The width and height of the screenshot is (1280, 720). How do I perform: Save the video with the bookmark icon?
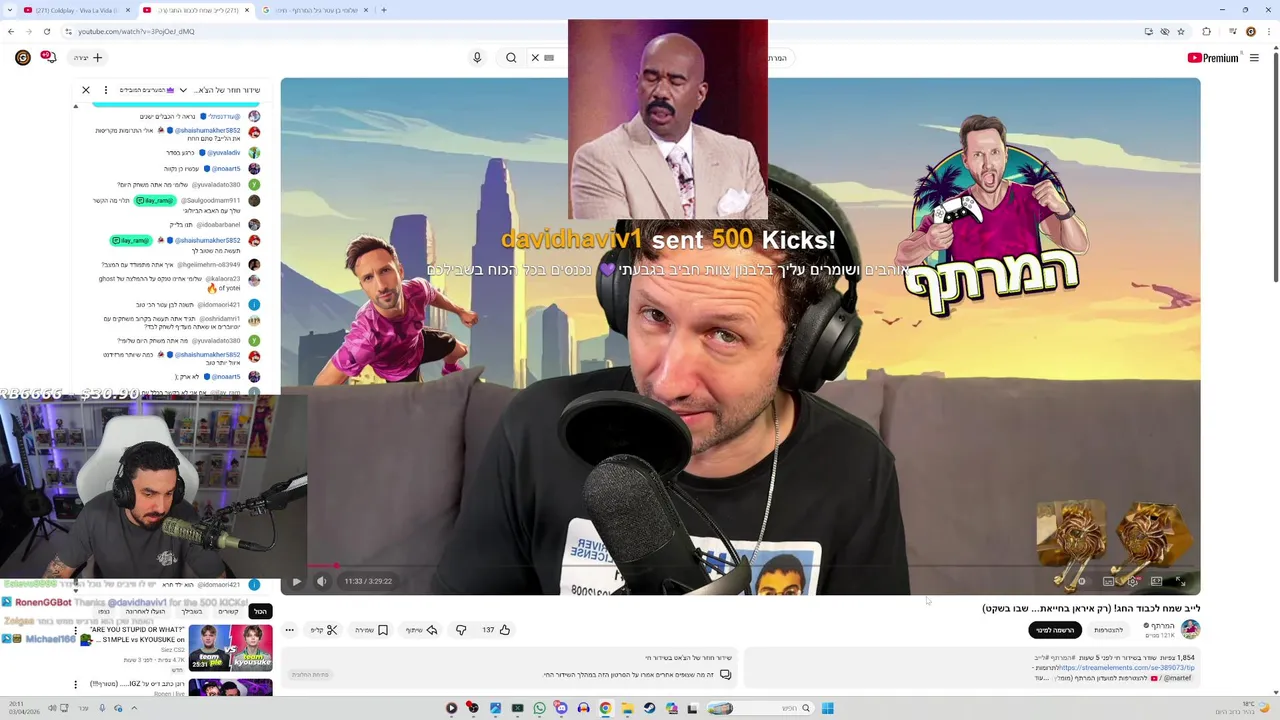[x=371, y=630]
